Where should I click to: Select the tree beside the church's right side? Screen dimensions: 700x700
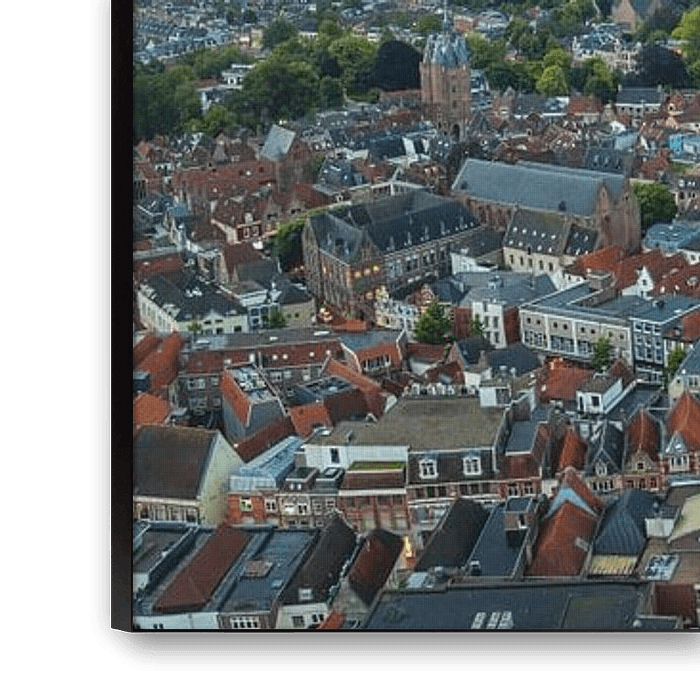coord(656,204)
